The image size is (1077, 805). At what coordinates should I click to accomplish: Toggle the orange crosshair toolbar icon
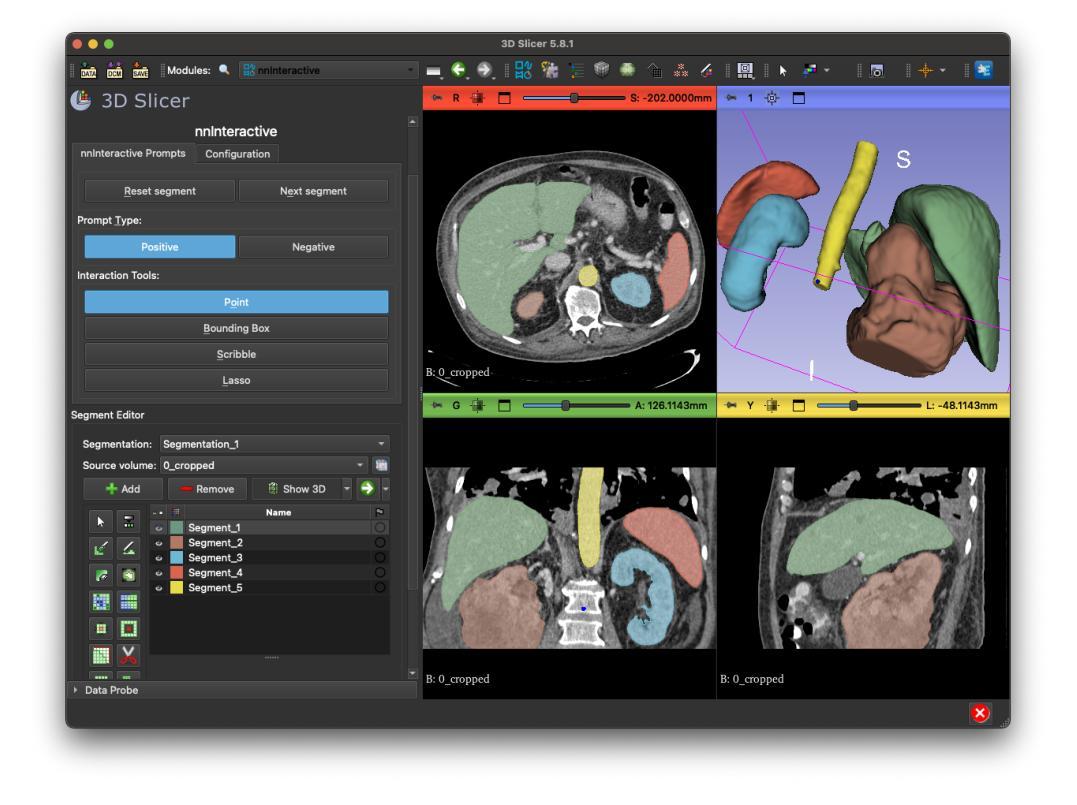(925, 70)
